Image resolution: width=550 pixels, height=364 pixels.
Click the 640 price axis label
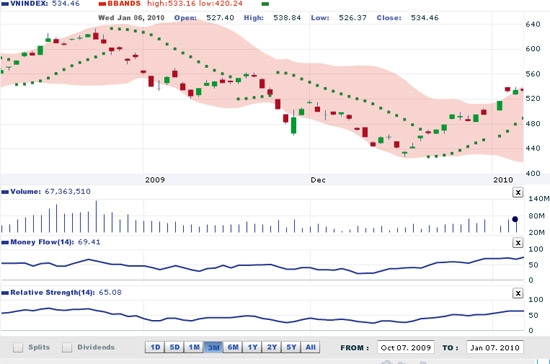point(533,24)
